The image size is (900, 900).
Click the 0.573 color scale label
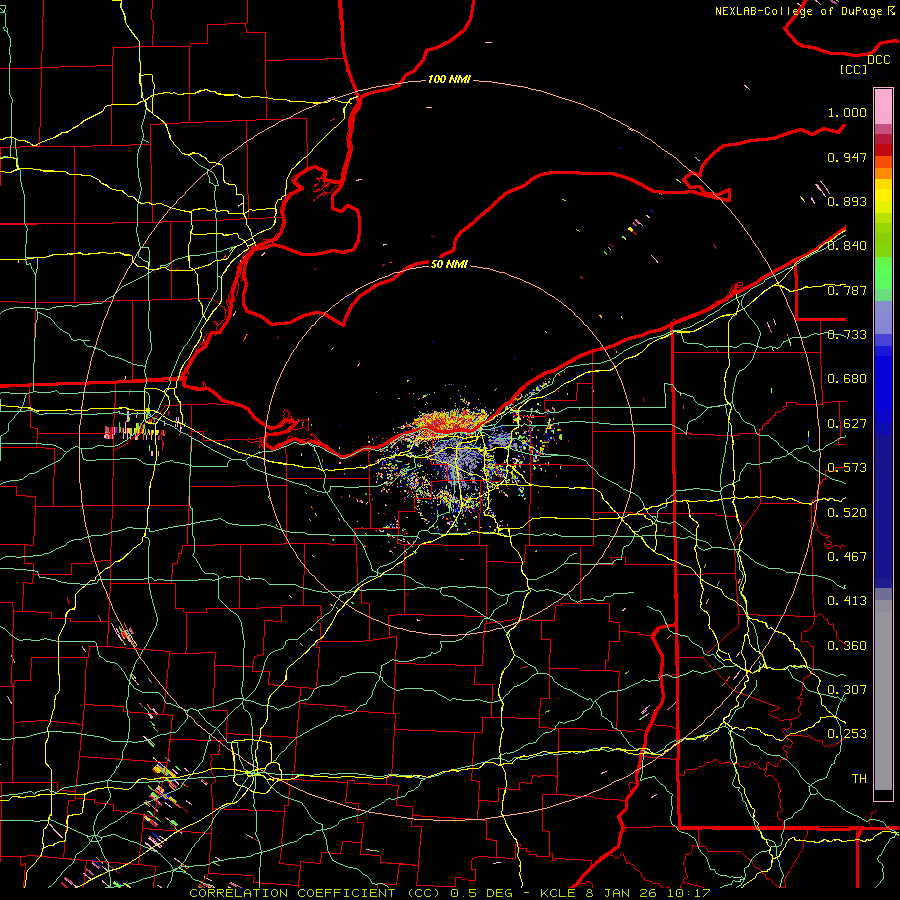[847, 468]
